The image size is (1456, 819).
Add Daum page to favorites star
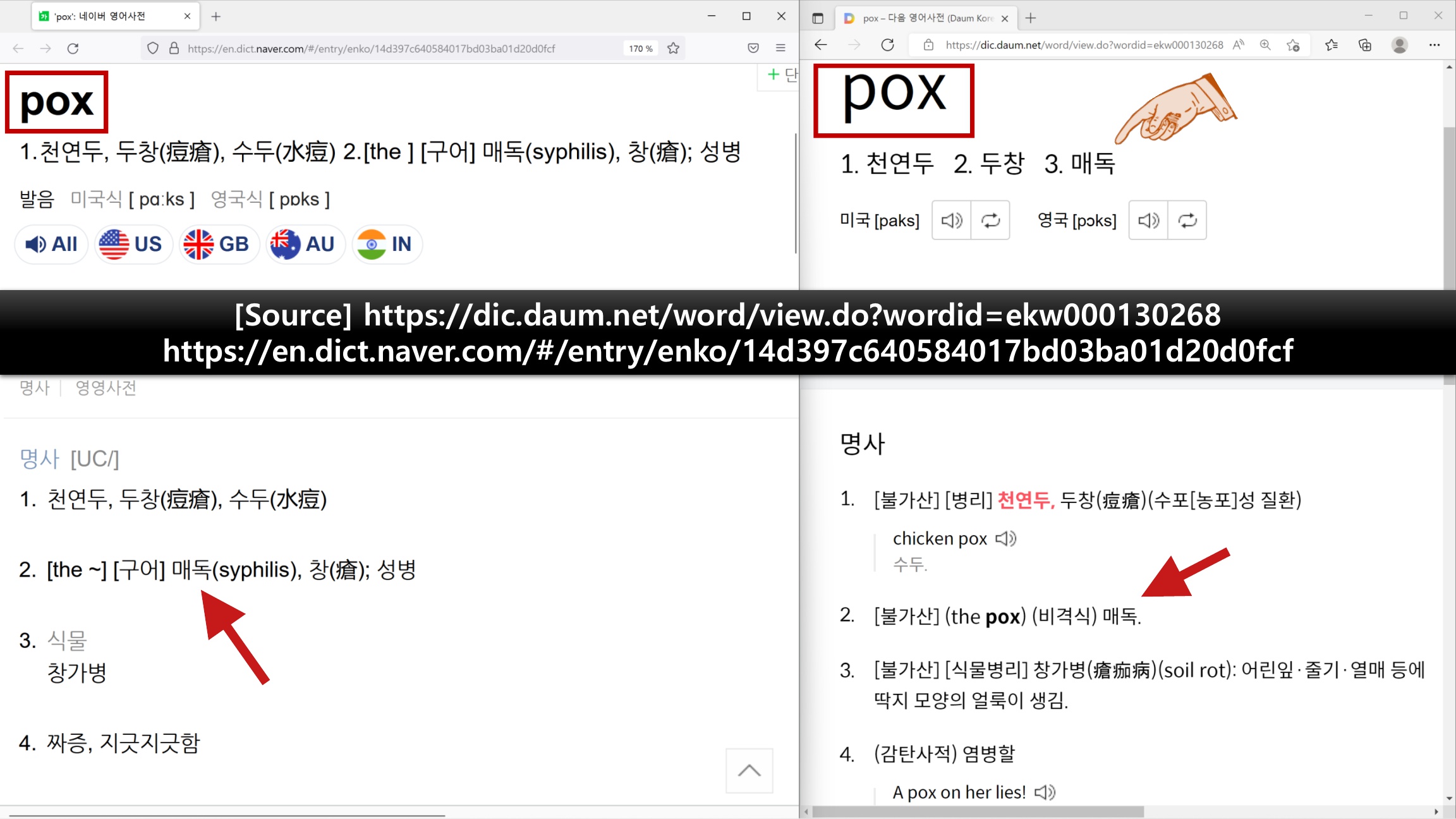coord(1293,45)
